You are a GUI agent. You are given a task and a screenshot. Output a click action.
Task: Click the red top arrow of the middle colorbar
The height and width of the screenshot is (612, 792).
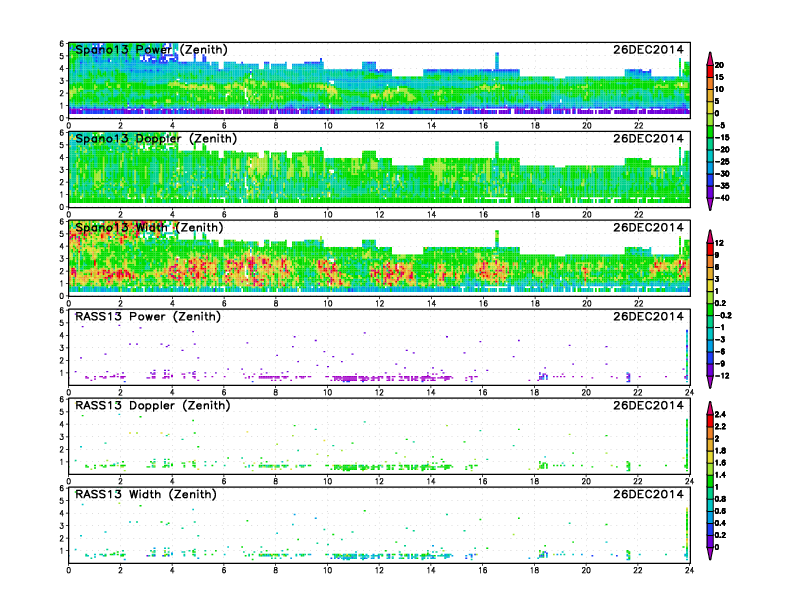[x=711, y=234]
